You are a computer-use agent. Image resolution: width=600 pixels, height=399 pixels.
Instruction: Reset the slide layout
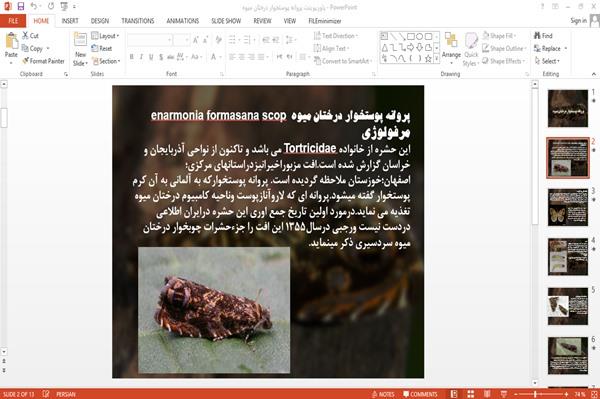(102, 48)
